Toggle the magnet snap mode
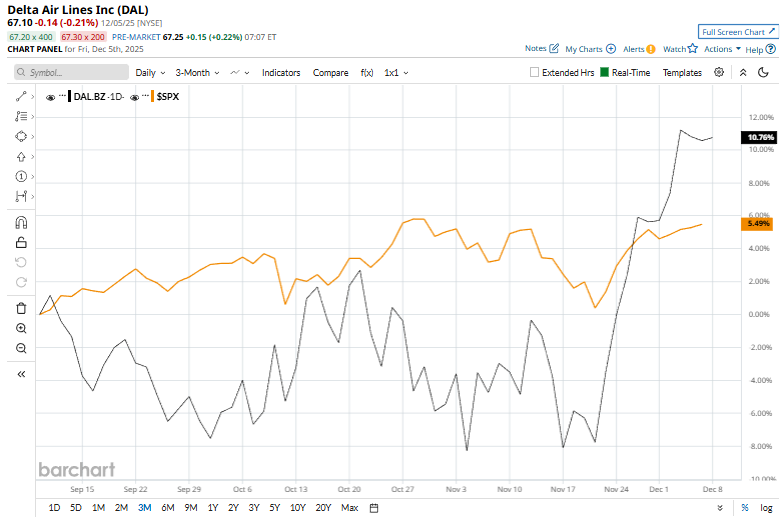 click(x=21, y=222)
